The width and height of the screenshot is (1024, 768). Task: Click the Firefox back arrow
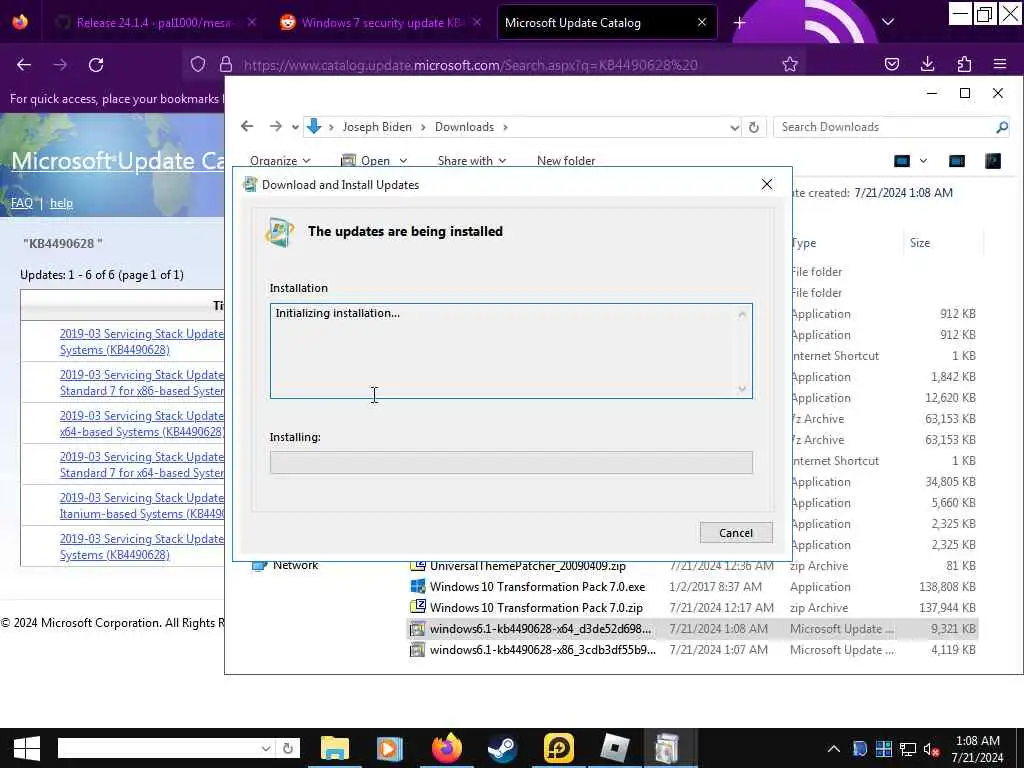pos(24,65)
